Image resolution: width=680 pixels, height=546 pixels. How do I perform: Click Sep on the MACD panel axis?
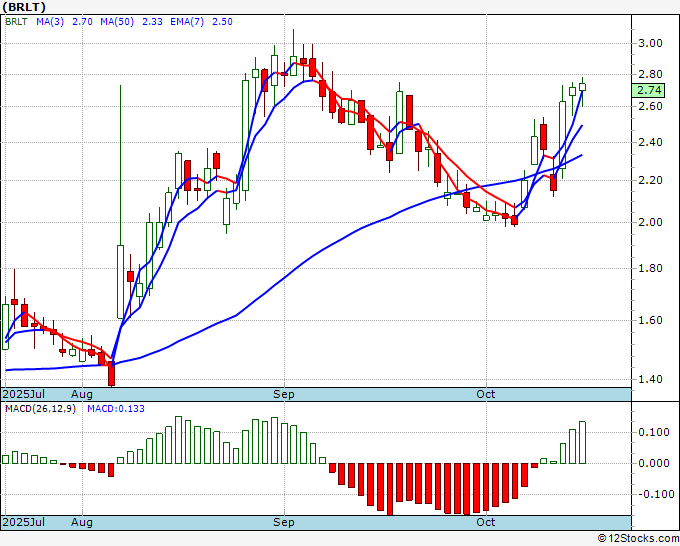(284, 522)
